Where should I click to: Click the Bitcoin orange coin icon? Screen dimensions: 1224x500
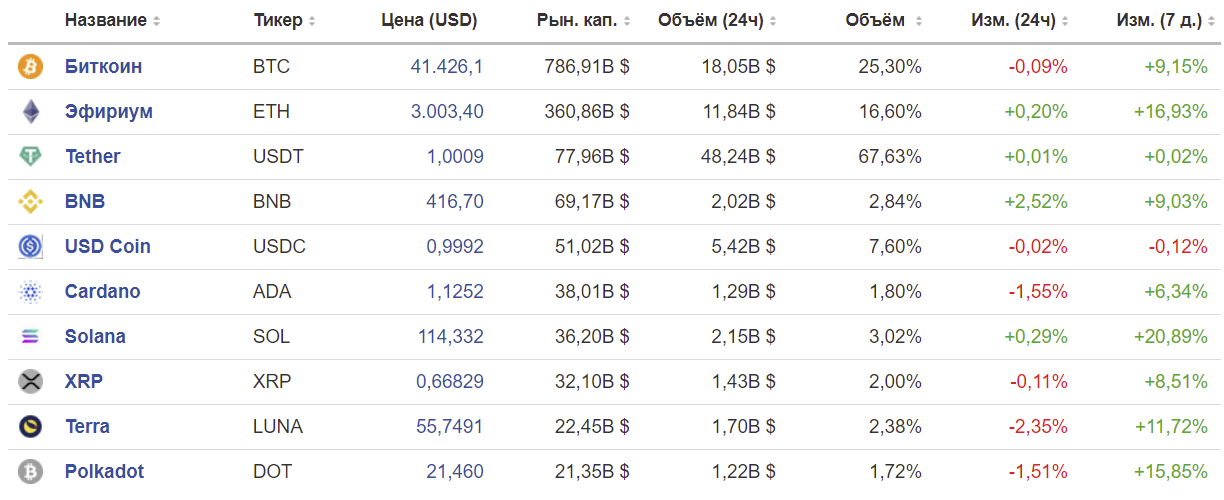point(31,67)
